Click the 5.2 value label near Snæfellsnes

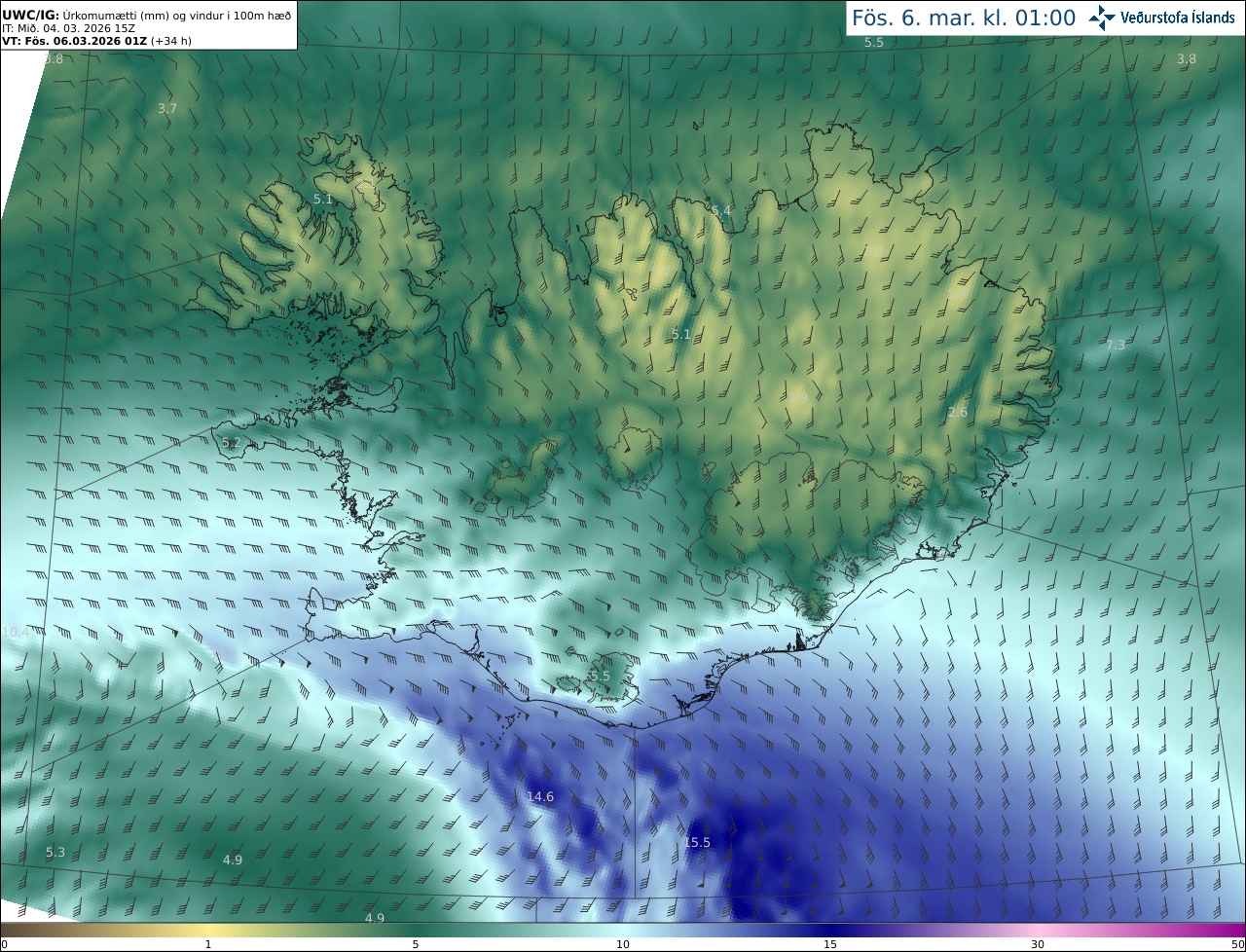(232, 442)
